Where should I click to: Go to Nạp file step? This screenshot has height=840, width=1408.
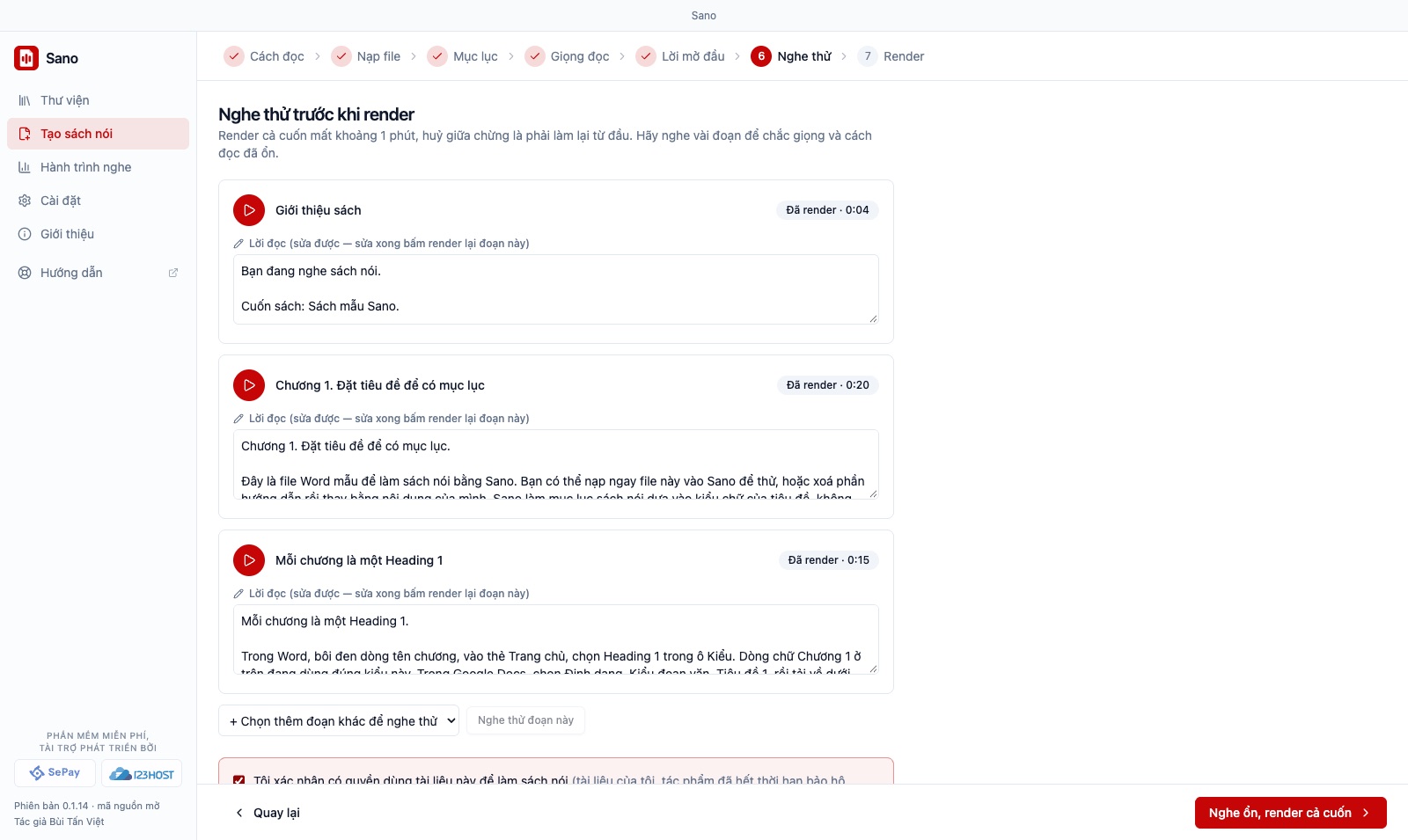point(366,56)
